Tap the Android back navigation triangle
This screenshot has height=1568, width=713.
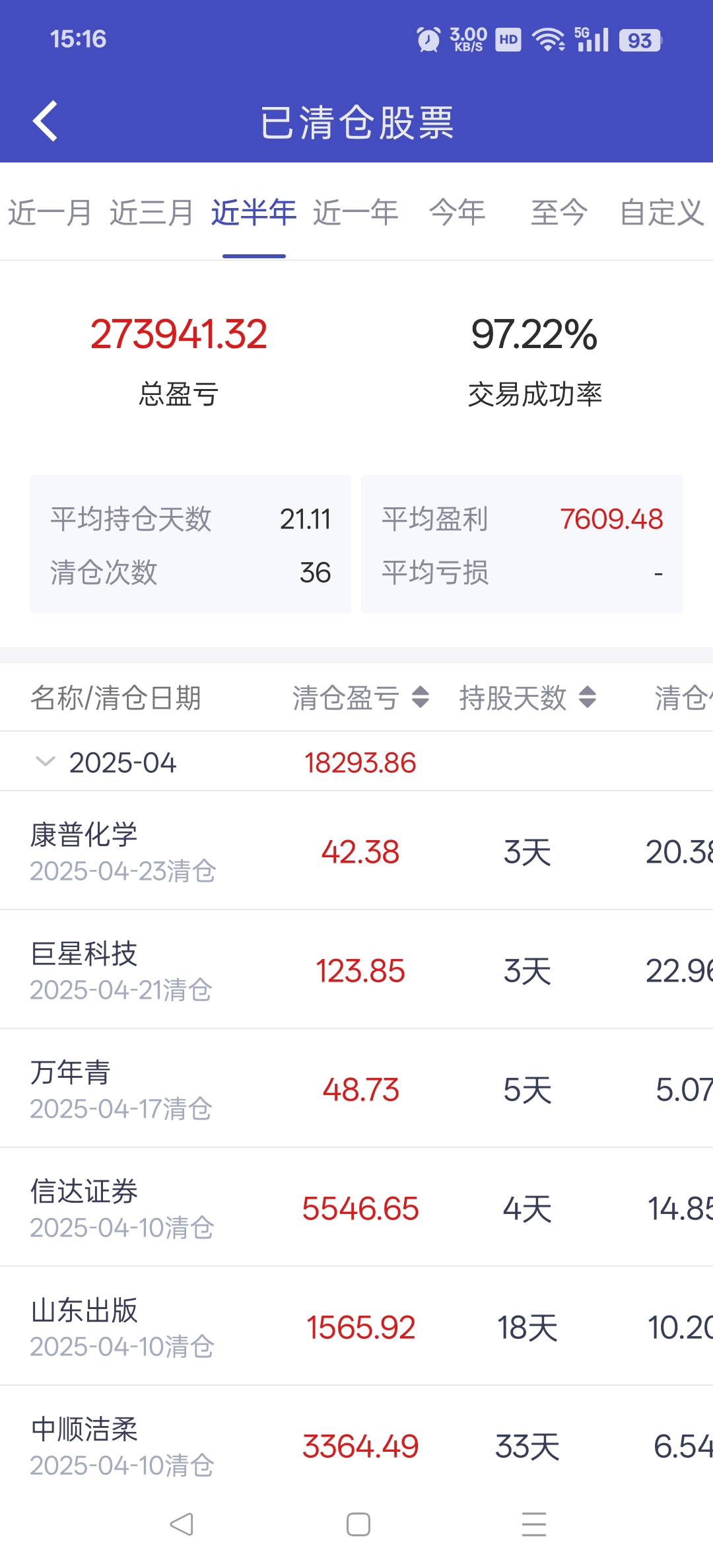point(182,1524)
